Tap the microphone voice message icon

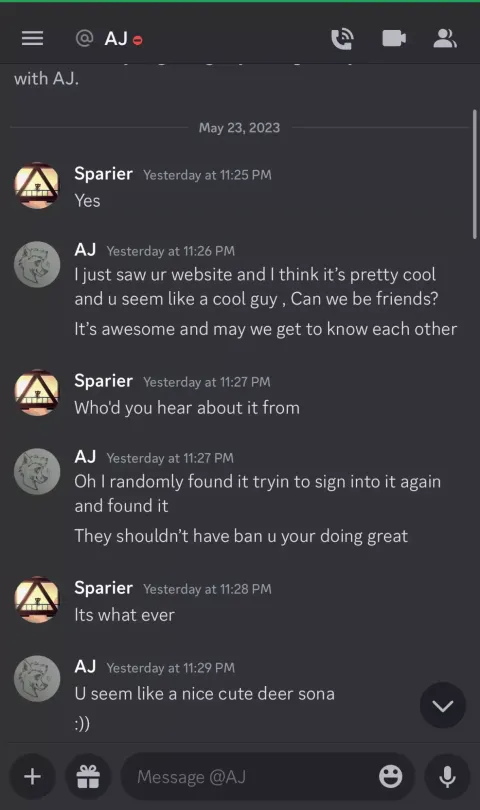[447, 776]
